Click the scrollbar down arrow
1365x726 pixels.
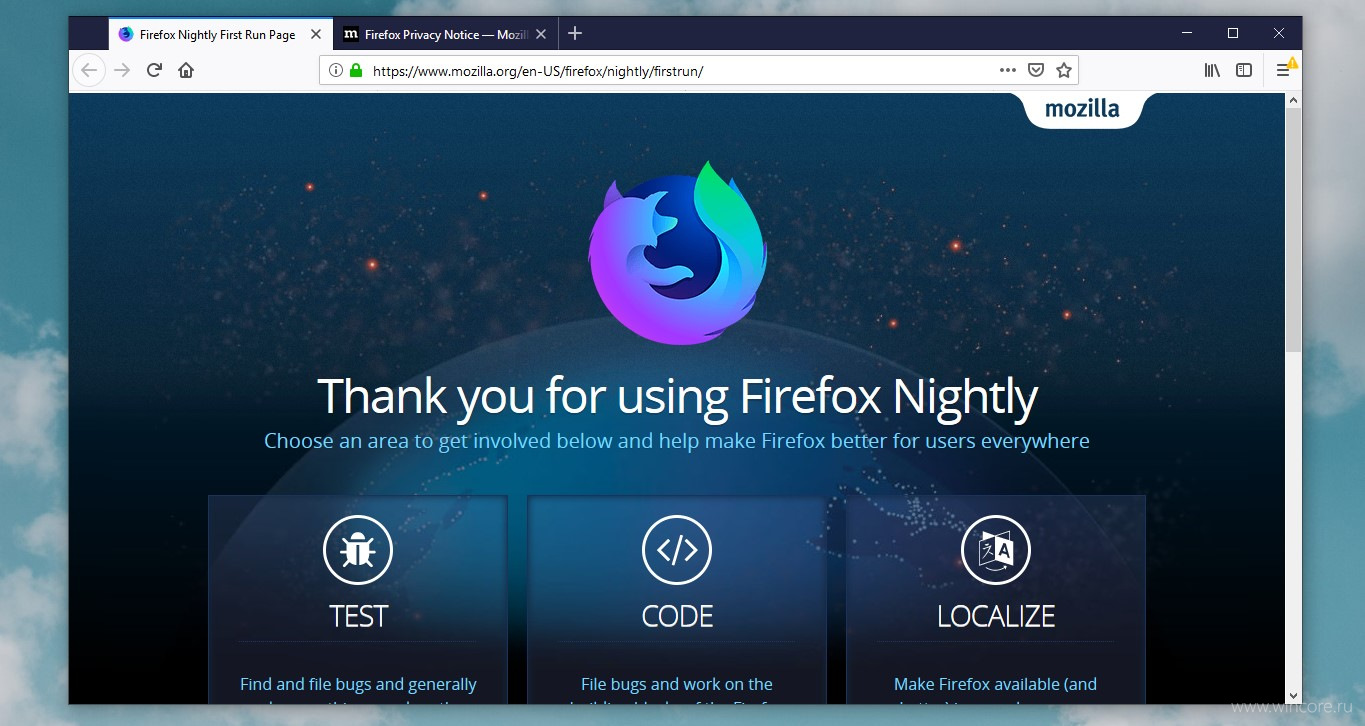tap(1294, 695)
